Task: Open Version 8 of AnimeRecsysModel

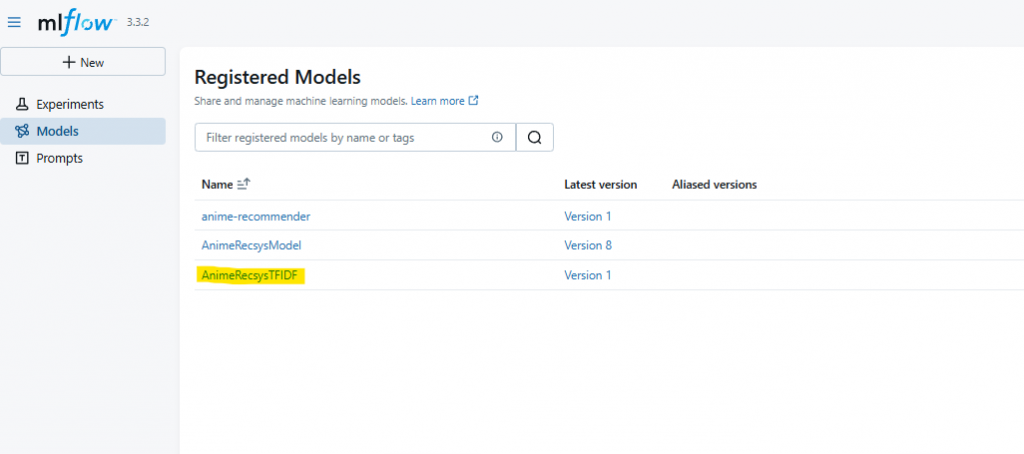Action: point(588,246)
